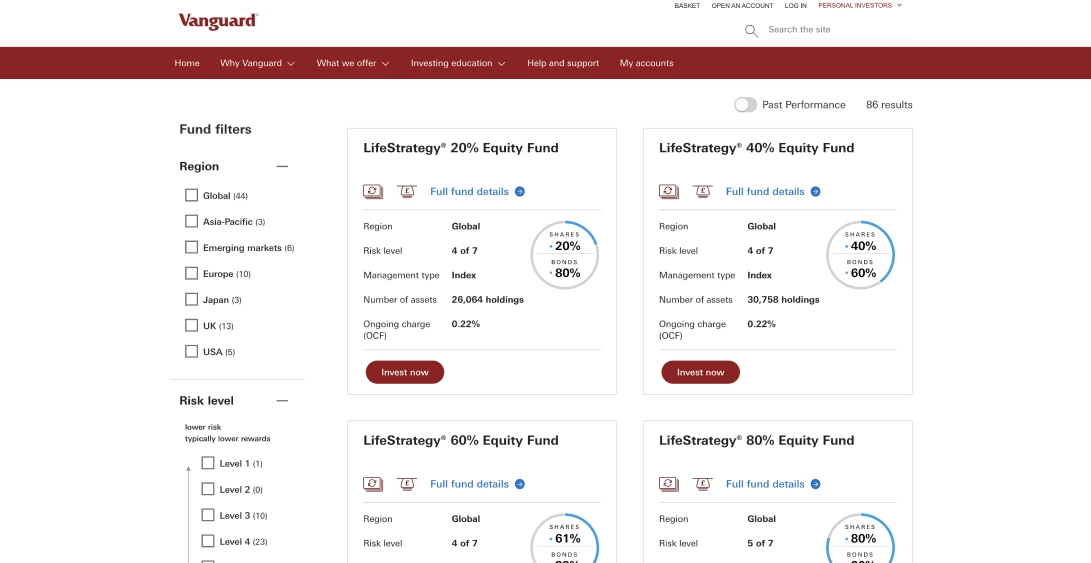Click the Vanguard logo

pos(218,21)
